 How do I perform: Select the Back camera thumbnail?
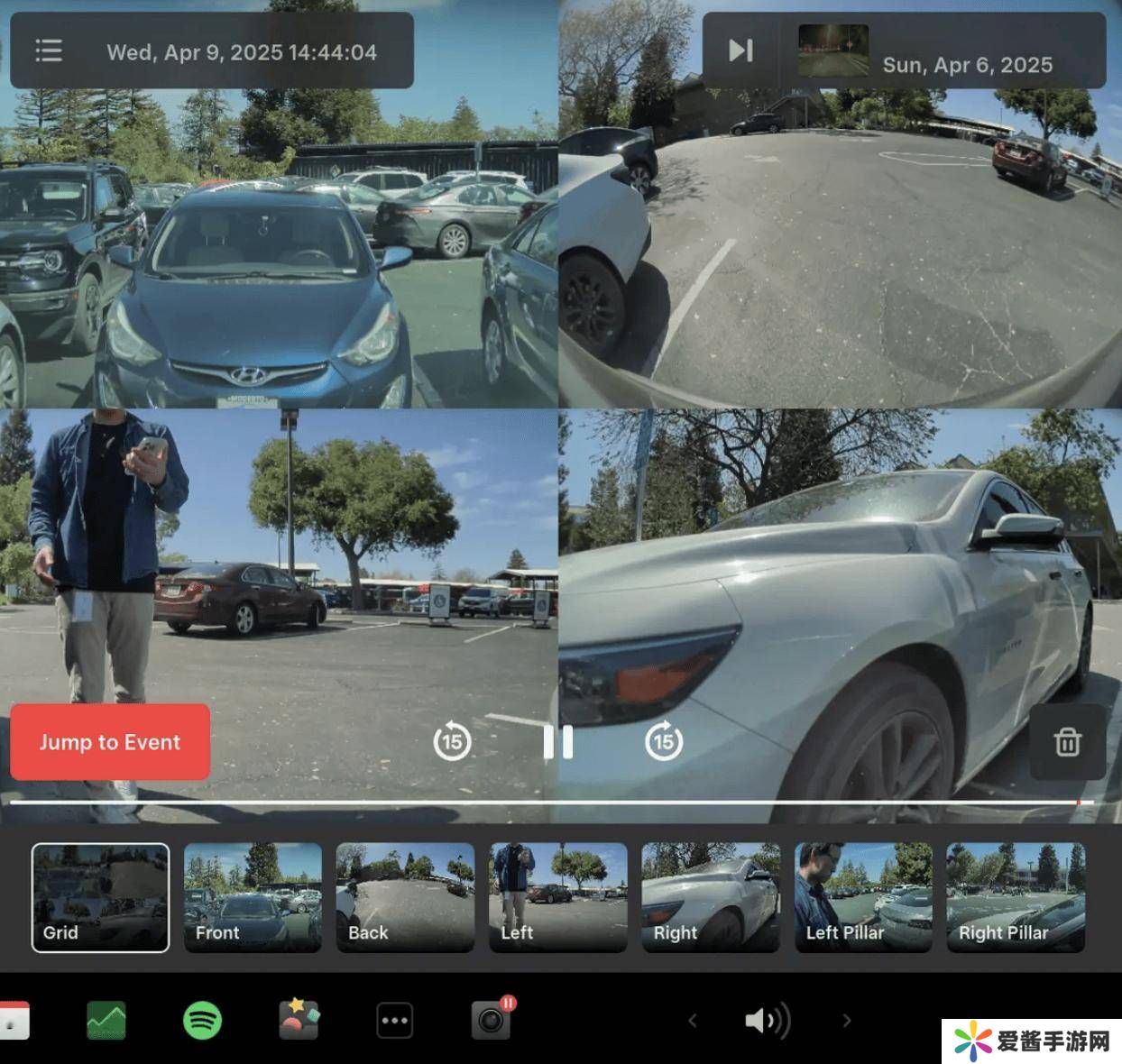pos(405,897)
